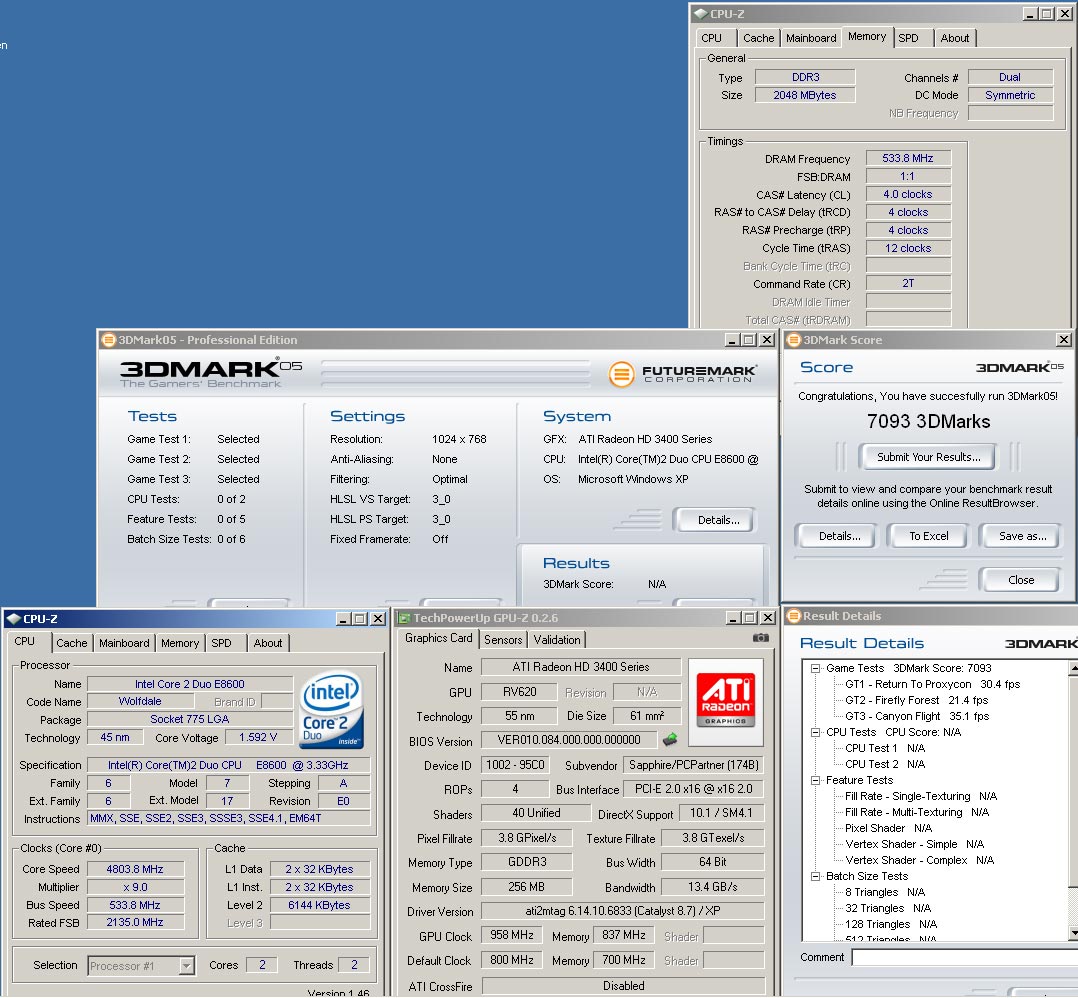Viewport: 1078px width, 998px height.
Task: Click the Level 2 cache value 6144 KBytes
Action: click(x=320, y=905)
